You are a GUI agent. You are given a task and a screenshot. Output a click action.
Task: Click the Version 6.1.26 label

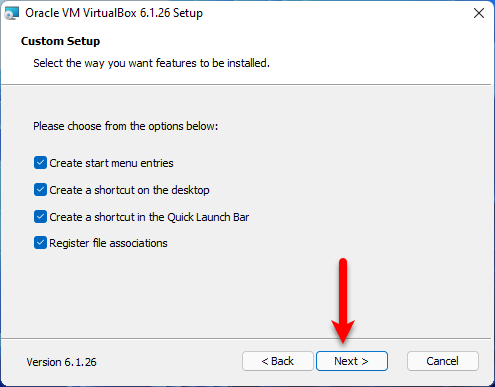61,362
